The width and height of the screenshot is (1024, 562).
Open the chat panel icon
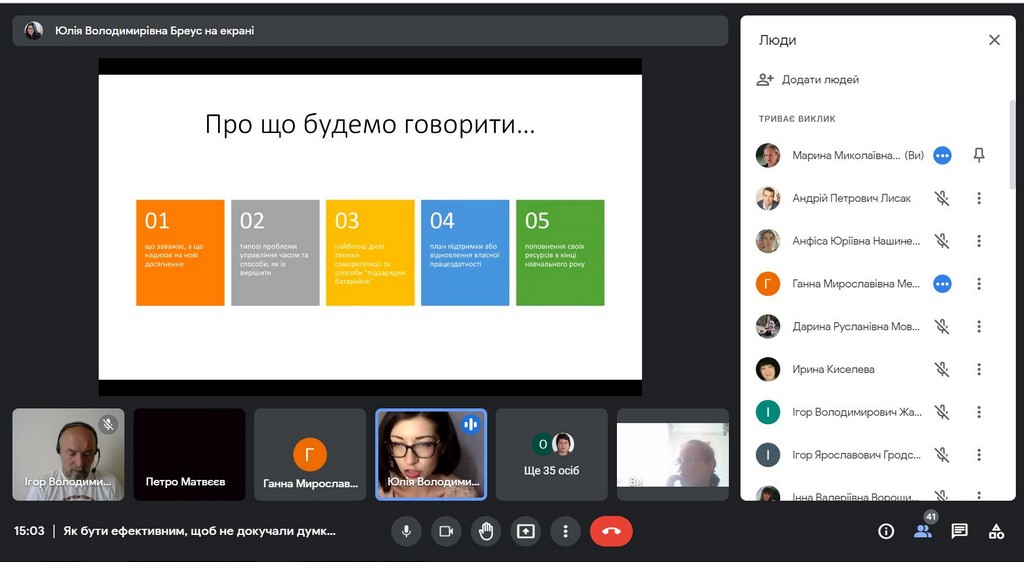pos(960,531)
